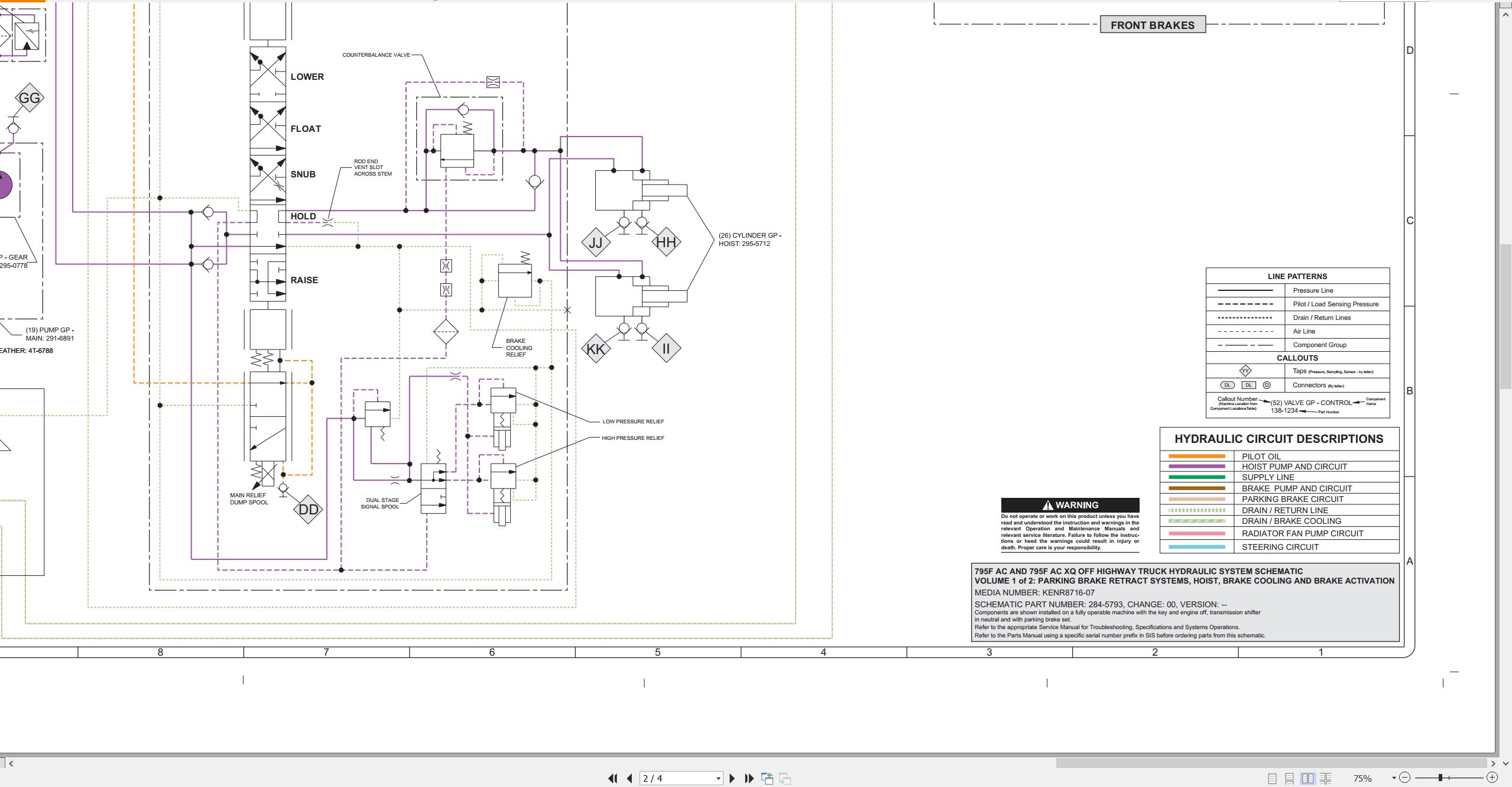Click the zoom in plus button

pos(1492,778)
